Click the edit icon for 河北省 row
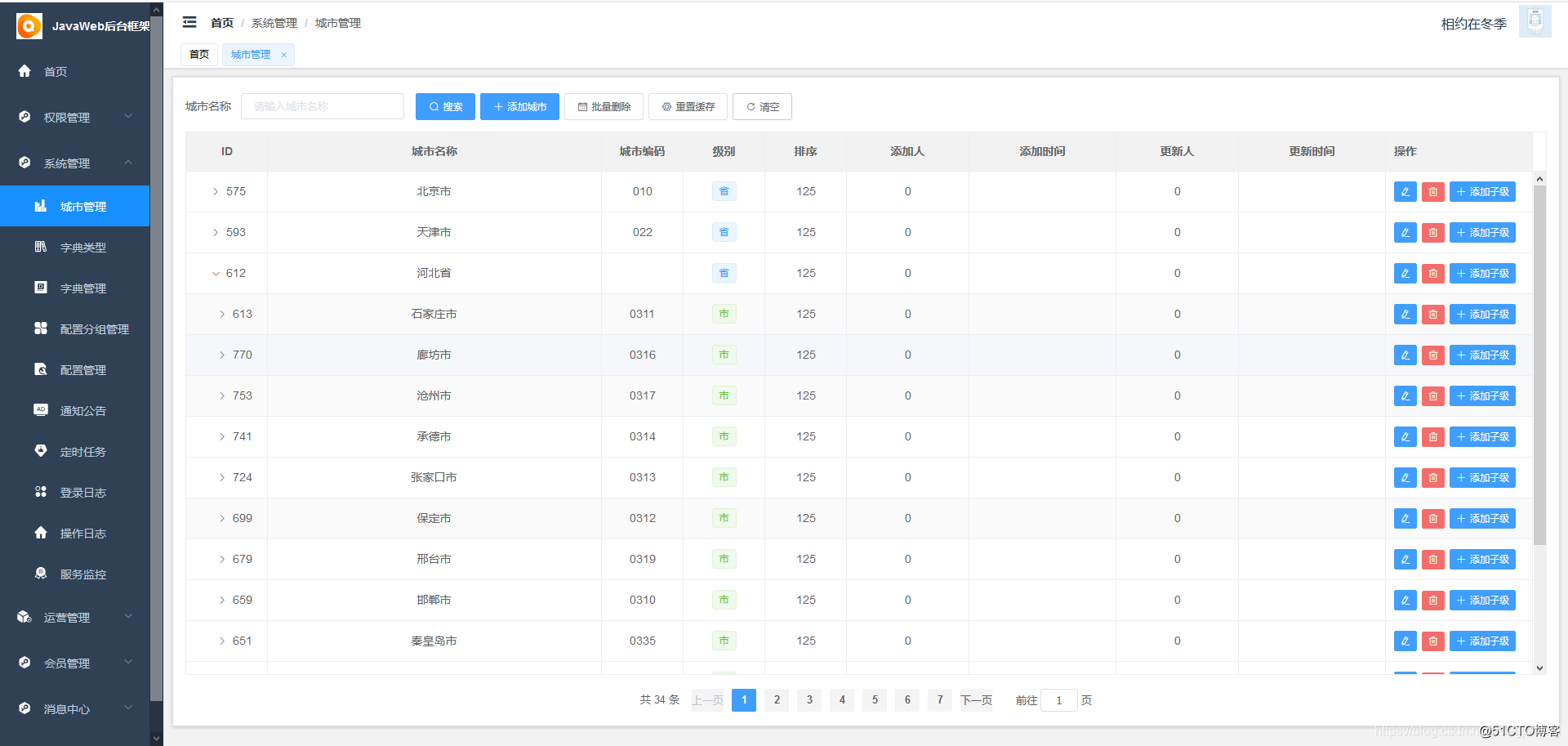The width and height of the screenshot is (1568, 746). [1405, 274]
